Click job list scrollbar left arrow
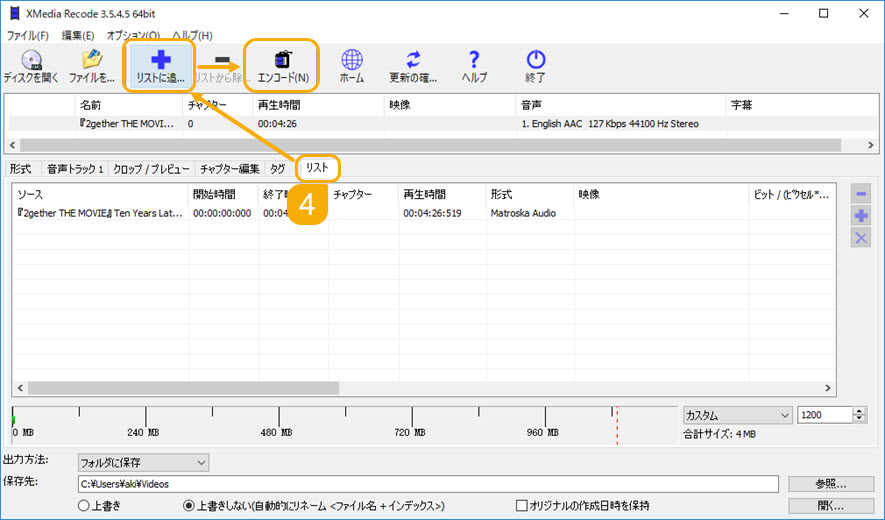The width and height of the screenshot is (885, 520). (x=20, y=388)
